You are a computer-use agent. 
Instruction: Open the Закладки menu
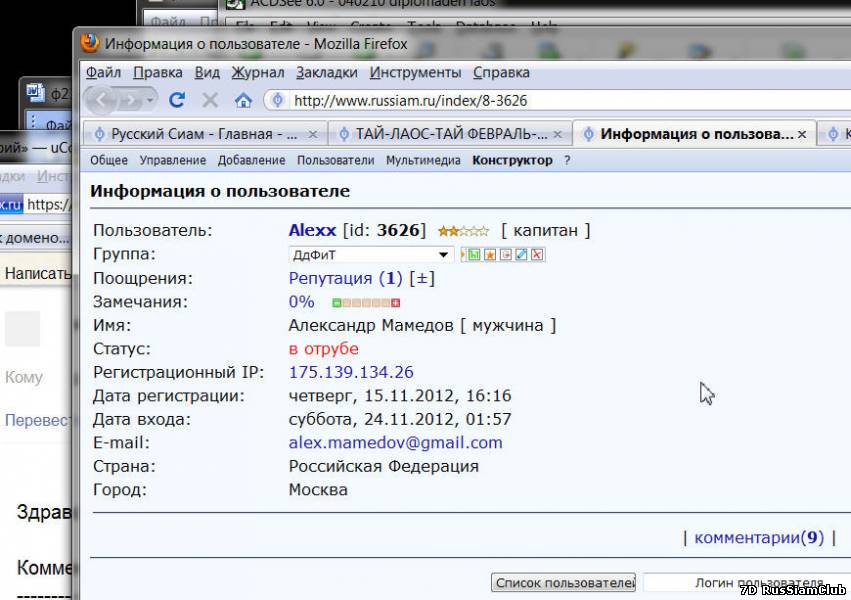tap(327, 72)
